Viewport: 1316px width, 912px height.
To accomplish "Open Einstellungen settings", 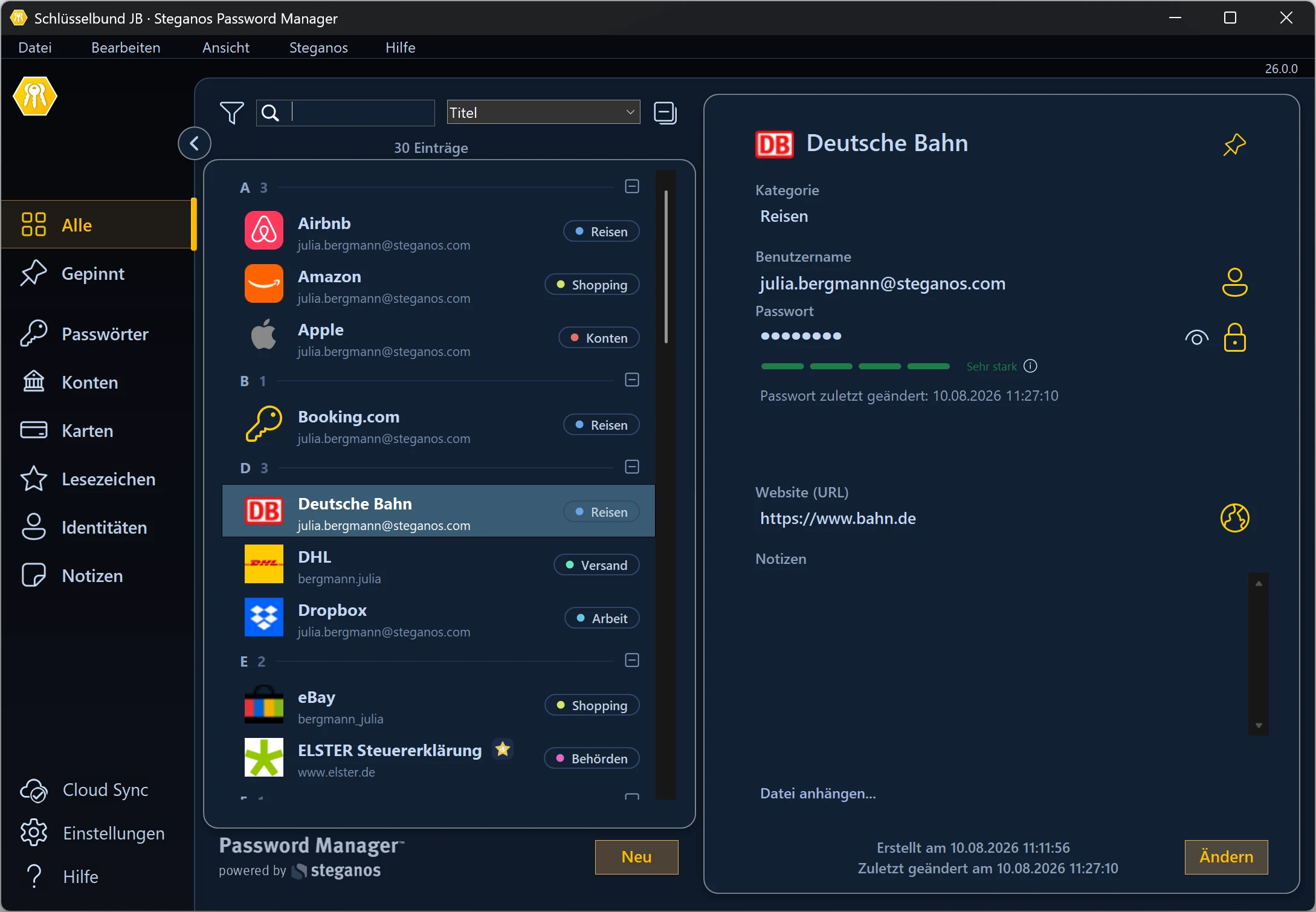I will [x=92, y=833].
